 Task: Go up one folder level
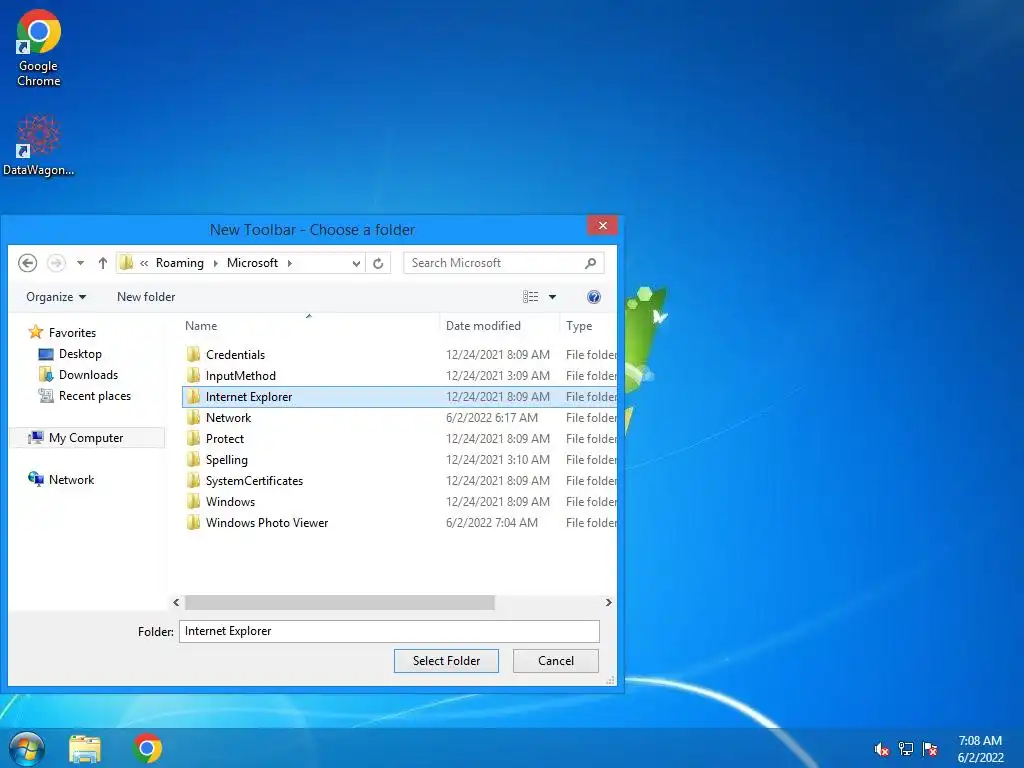point(103,263)
